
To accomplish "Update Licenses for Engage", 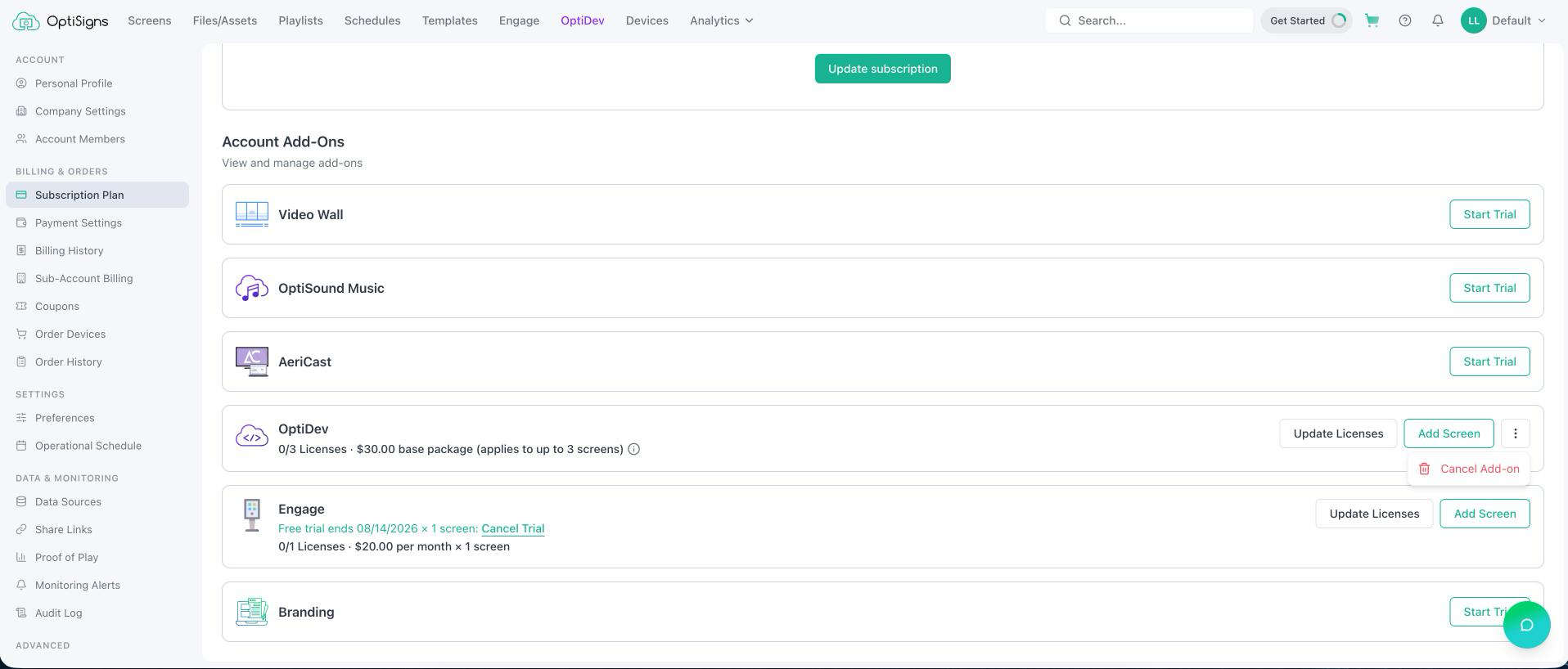I will coord(1374,514).
